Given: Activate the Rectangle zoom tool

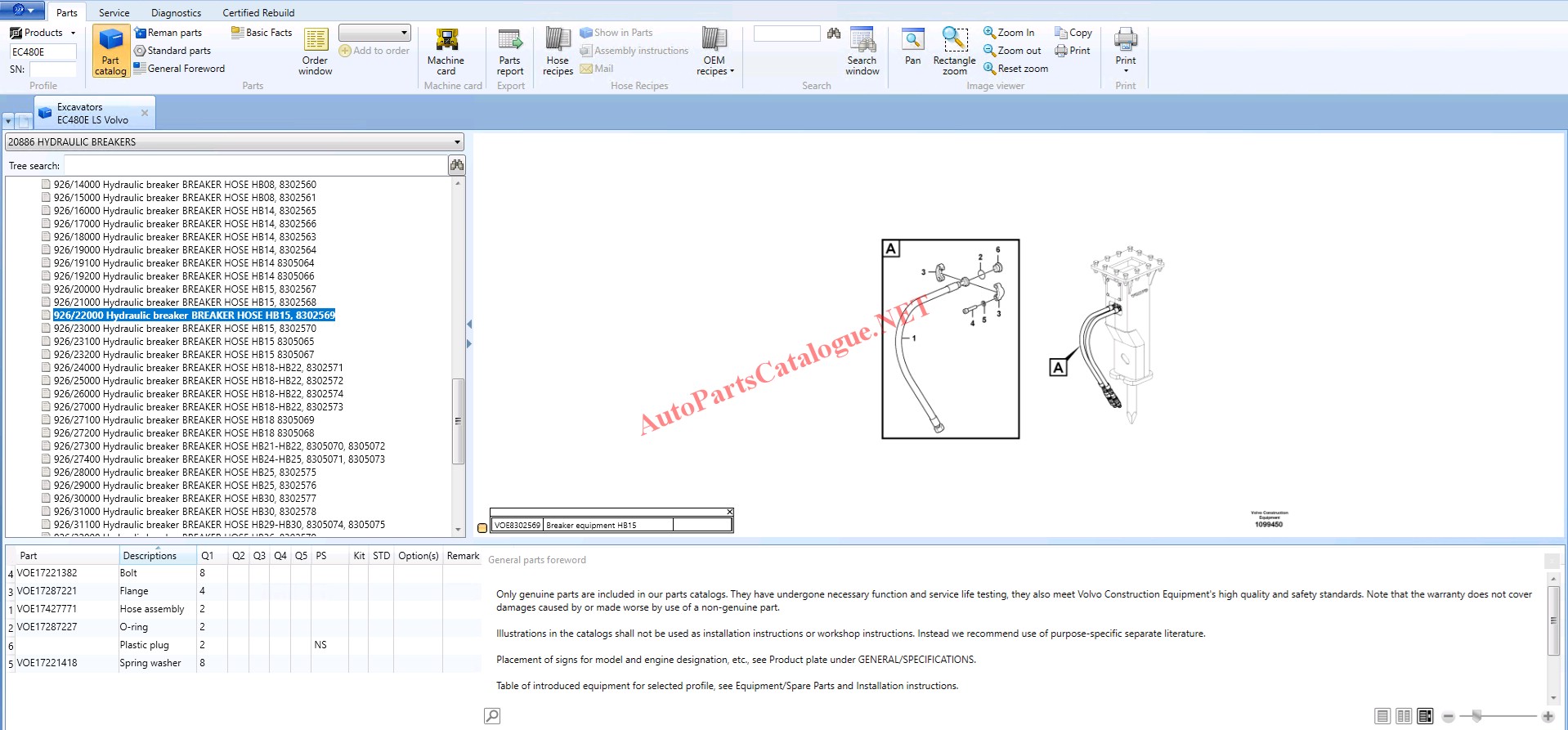Looking at the screenshot, I should pos(954,51).
